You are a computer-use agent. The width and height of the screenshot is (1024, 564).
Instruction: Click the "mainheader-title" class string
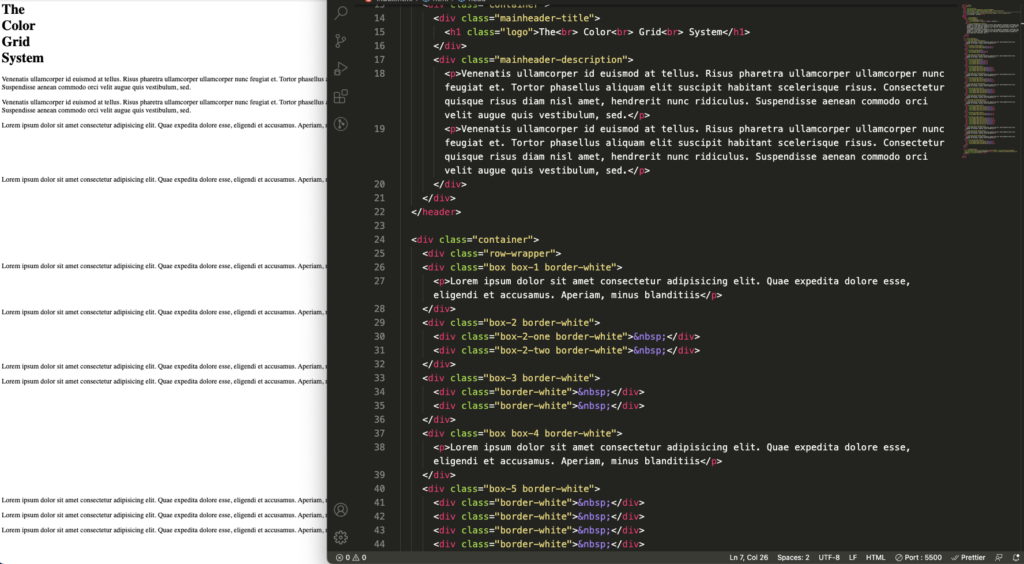(545, 18)
